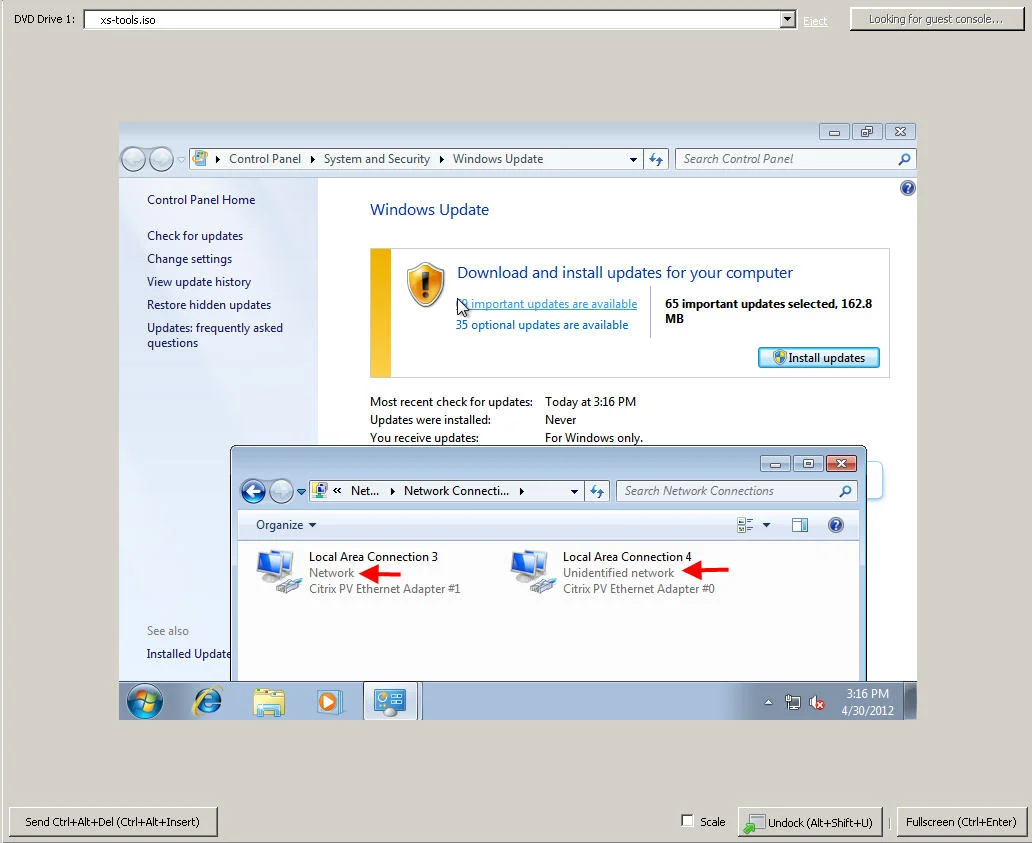This screenshot has width=1032, height=843.
Task: Switch console to Fullscreen
Action: pyautogui.click(x=961, y=822)
